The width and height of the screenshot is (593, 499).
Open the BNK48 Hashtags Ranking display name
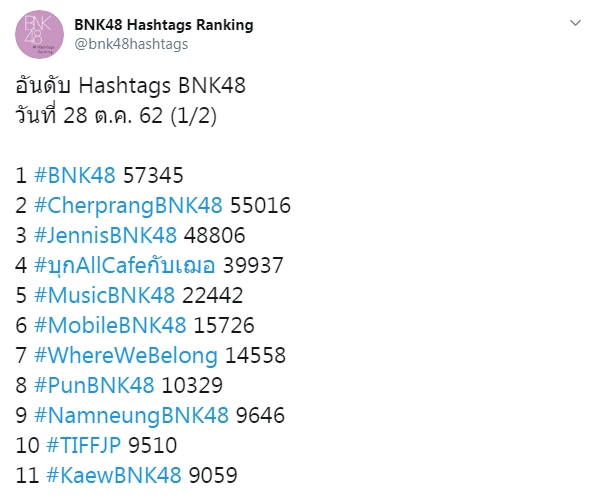pos(164,25)
